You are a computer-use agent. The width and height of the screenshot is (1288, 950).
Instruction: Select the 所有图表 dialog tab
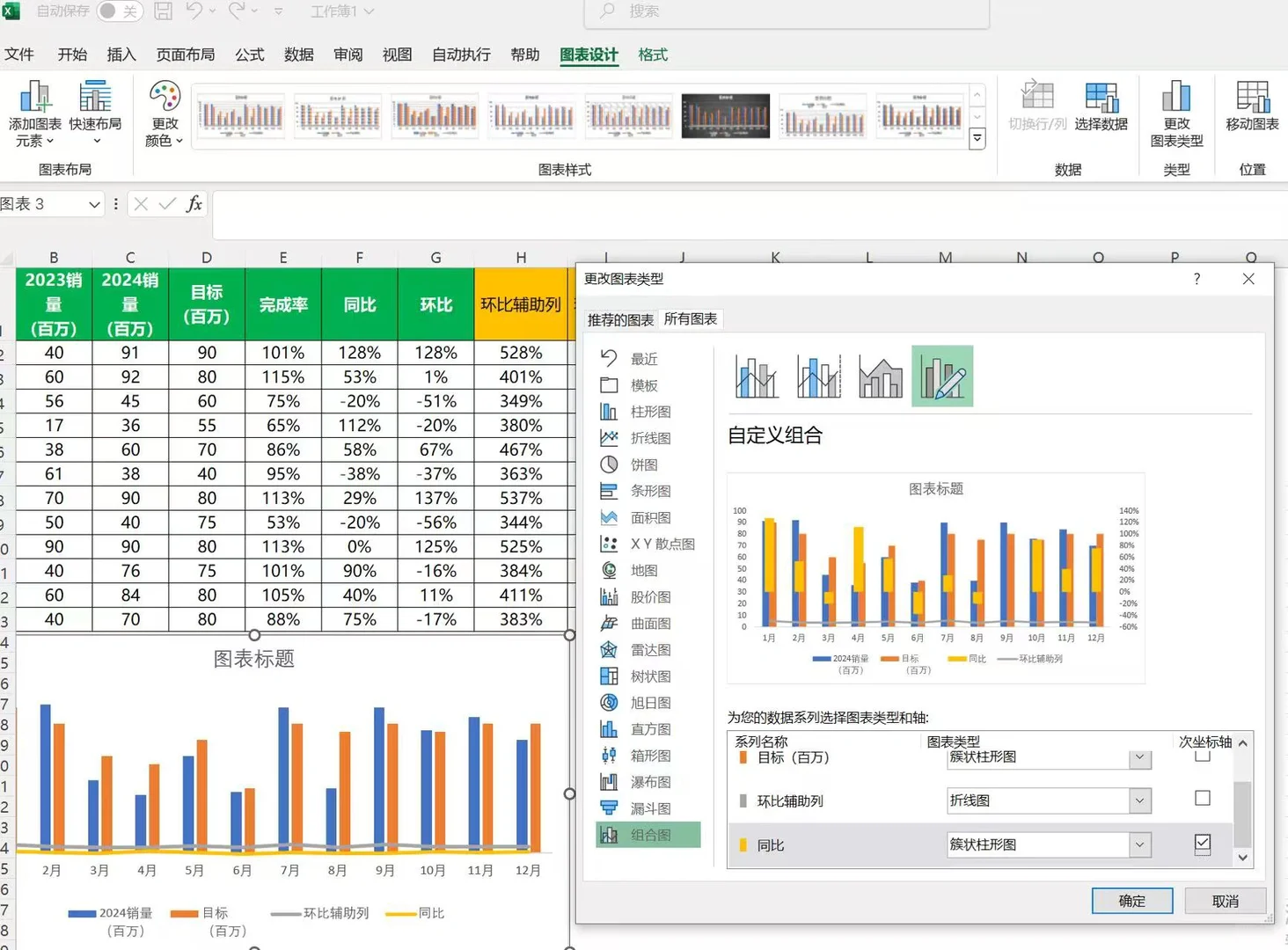pos(691,318)
